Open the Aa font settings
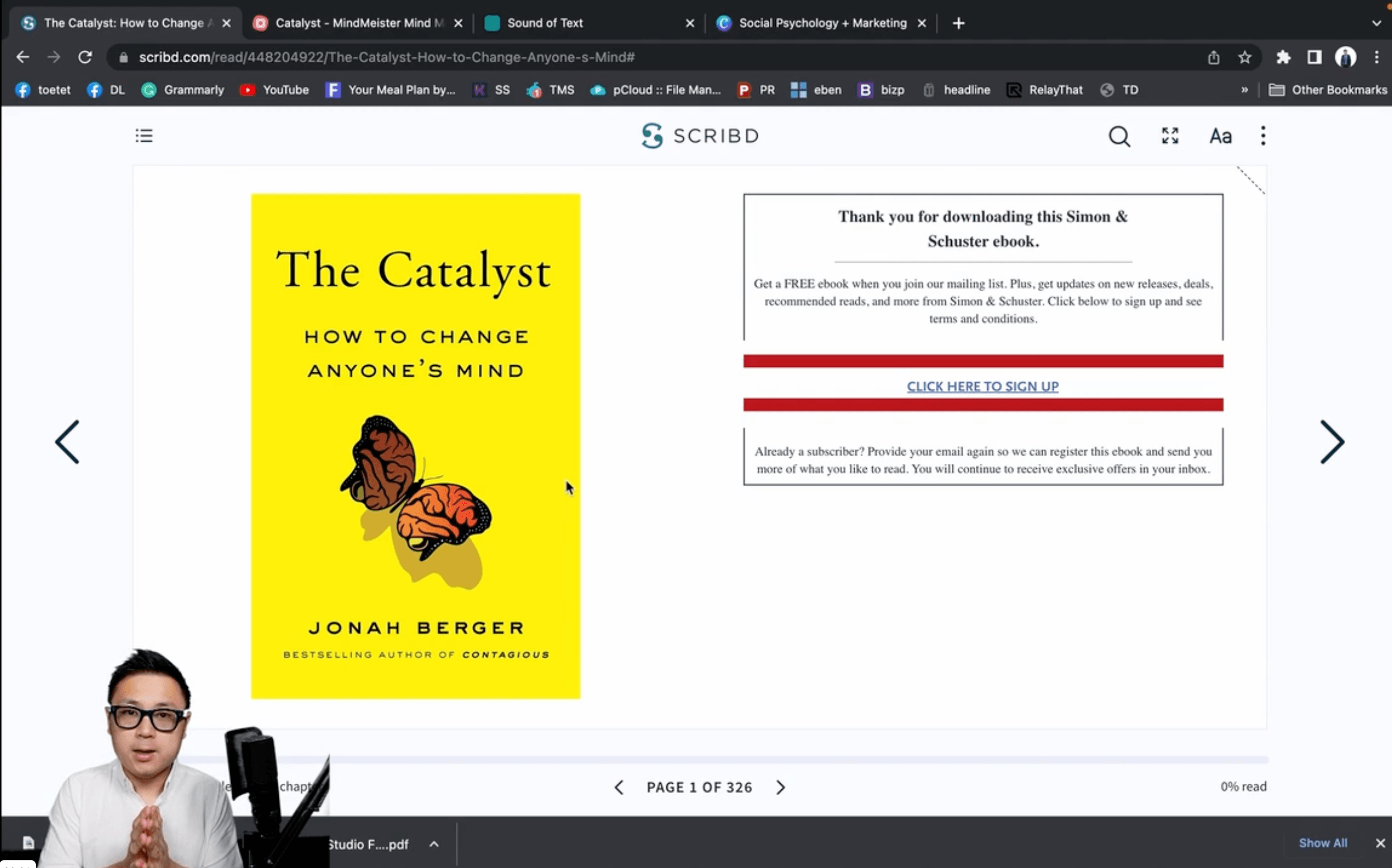 point(1220,137)
